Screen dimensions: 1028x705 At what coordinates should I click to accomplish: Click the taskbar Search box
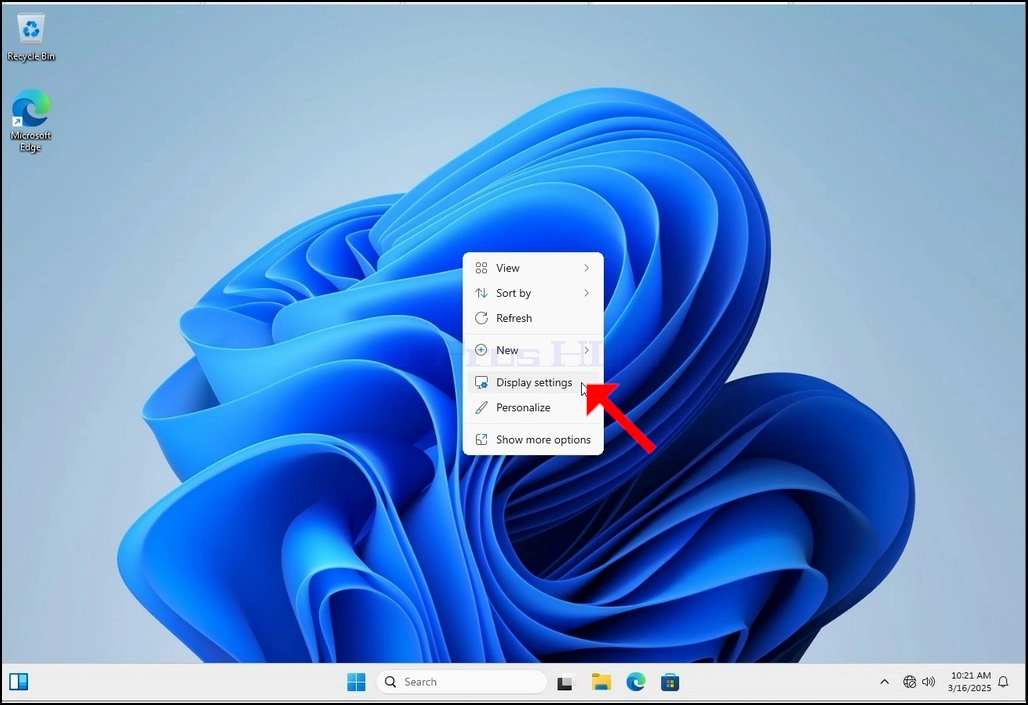[462, 682]
